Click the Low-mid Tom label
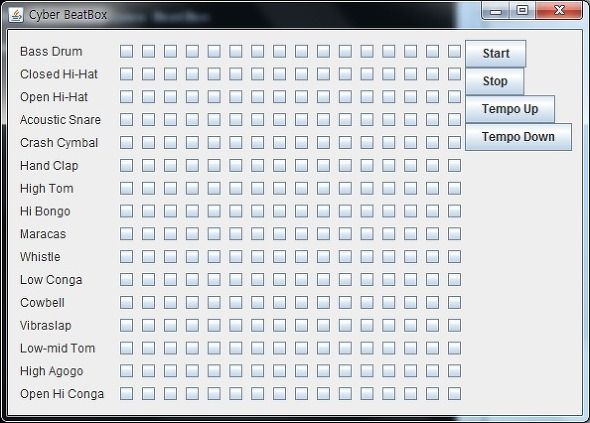This screenshot has height=423, width=590. 58,348
